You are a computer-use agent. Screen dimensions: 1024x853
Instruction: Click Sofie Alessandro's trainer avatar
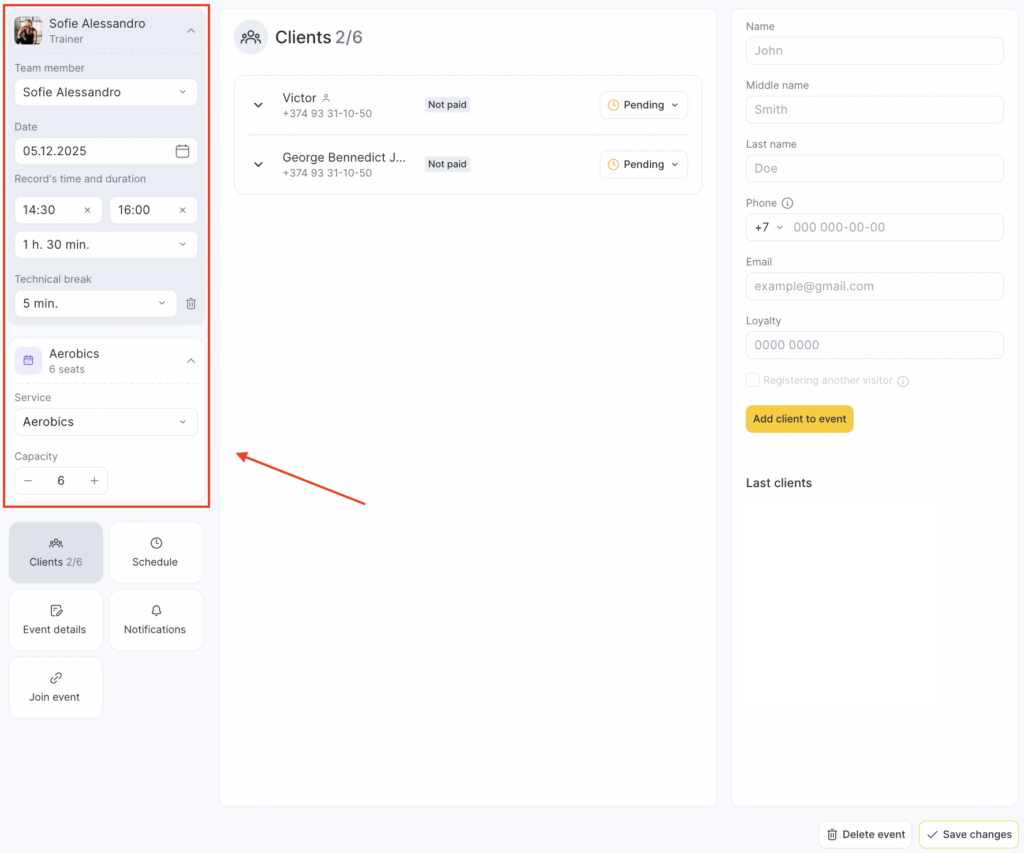coord(28,31)
